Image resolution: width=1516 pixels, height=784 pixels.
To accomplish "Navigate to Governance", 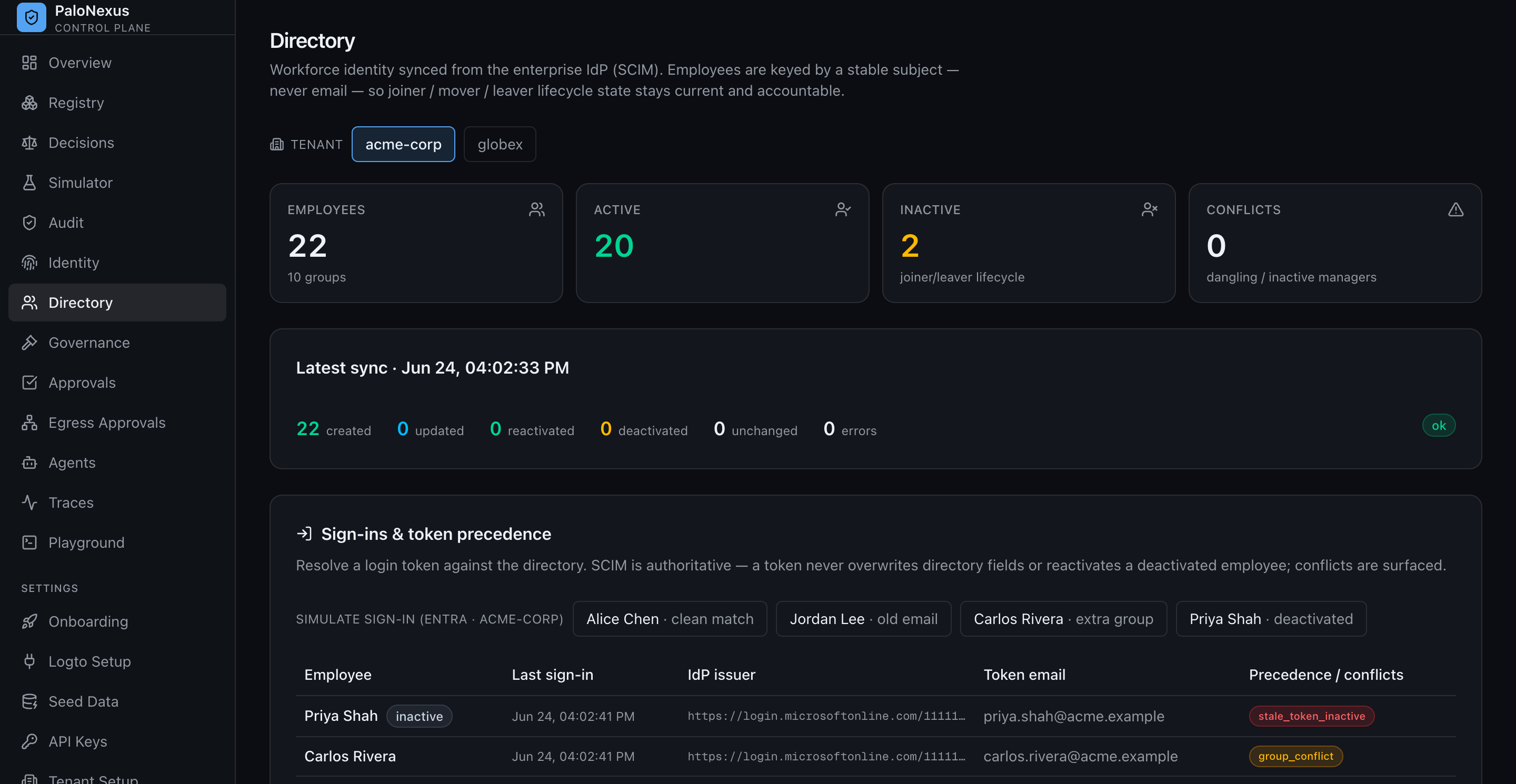I will click(x=117, y=343).
